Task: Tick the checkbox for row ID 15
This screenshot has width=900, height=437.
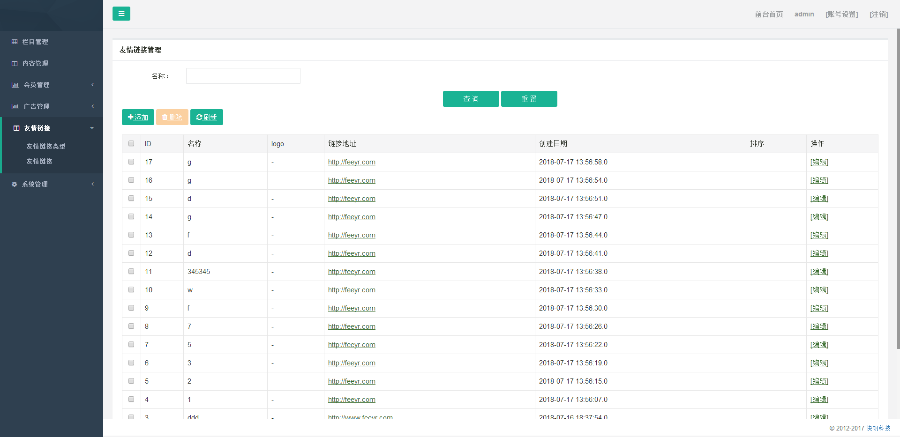Action: pyautogui.click(x=131, y=198)
